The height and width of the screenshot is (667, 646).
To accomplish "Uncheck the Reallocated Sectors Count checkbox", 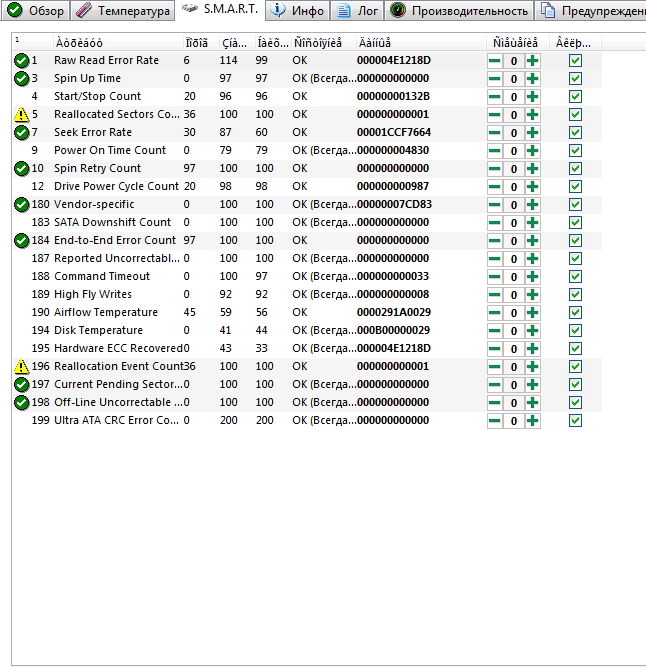I will click(x=575, y=115).
